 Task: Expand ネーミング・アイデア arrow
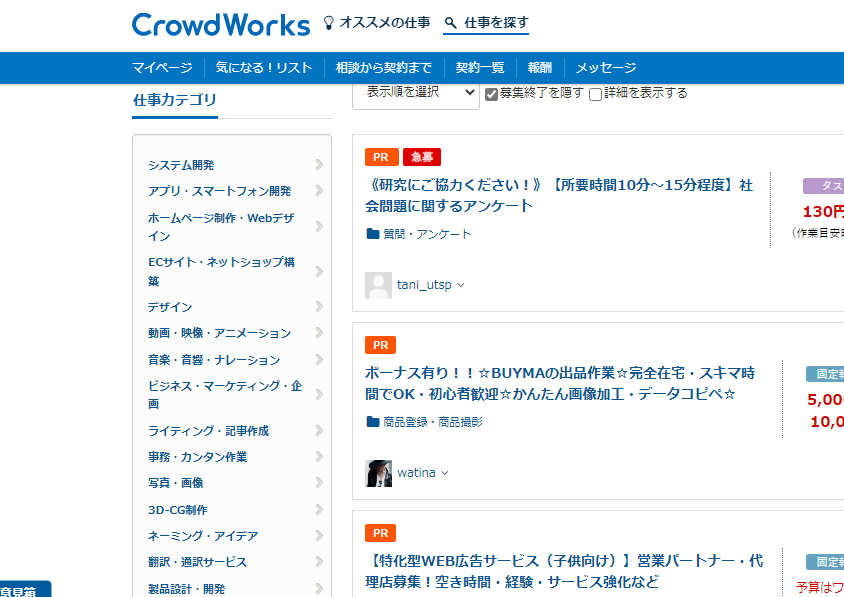click(319, 535)
